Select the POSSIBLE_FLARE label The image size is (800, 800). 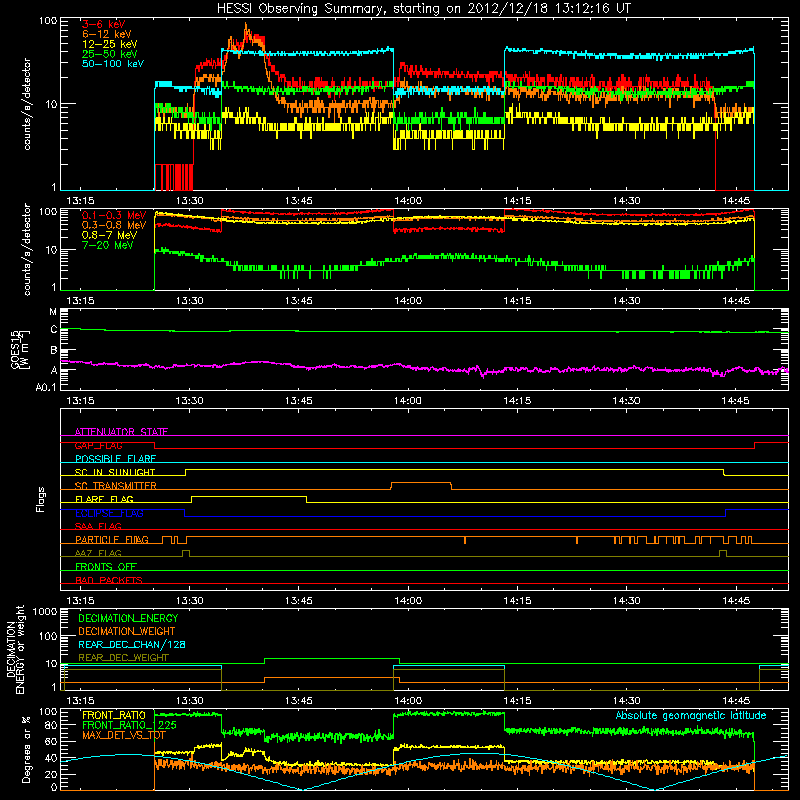pos(115,459)
